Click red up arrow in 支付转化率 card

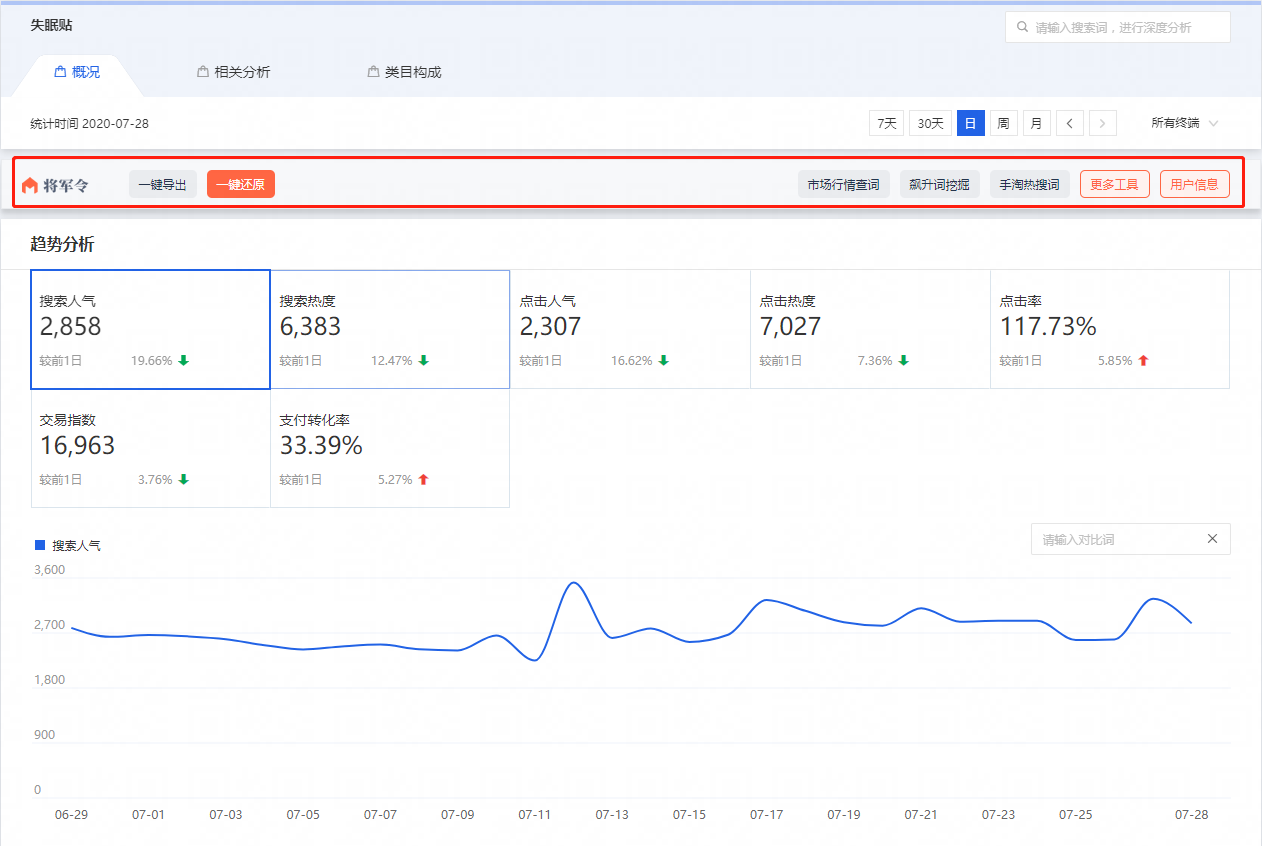423,479
